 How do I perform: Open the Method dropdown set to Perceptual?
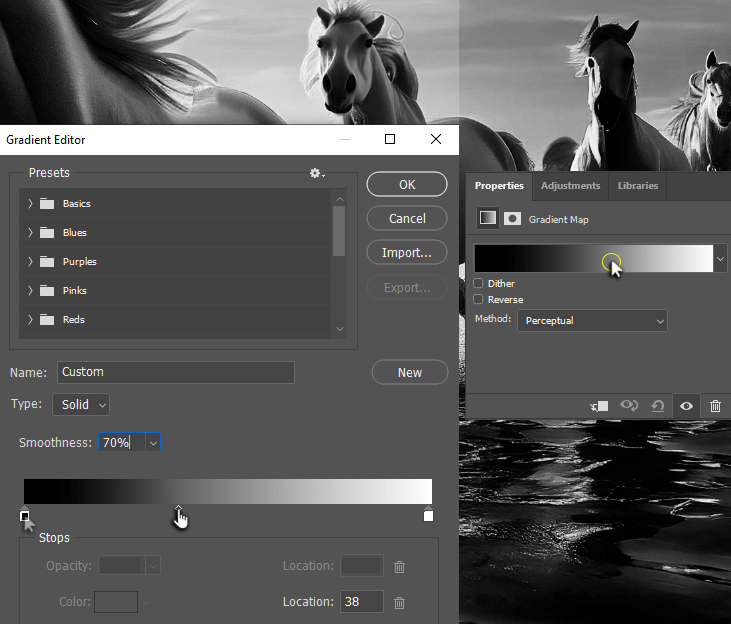pyautogui.click(x=592, y=321)
